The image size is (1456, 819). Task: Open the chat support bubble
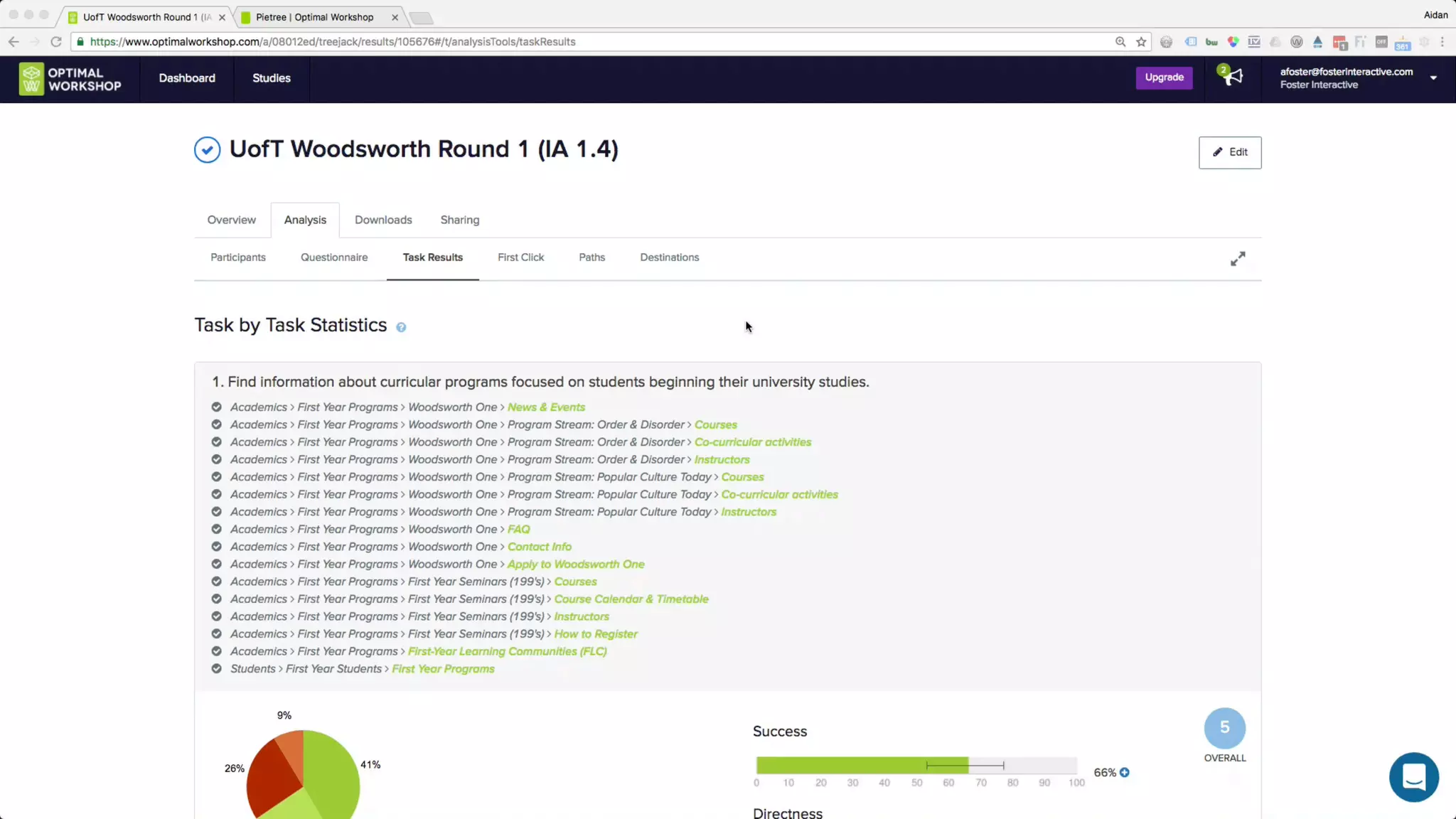(x=1413, y=777)
